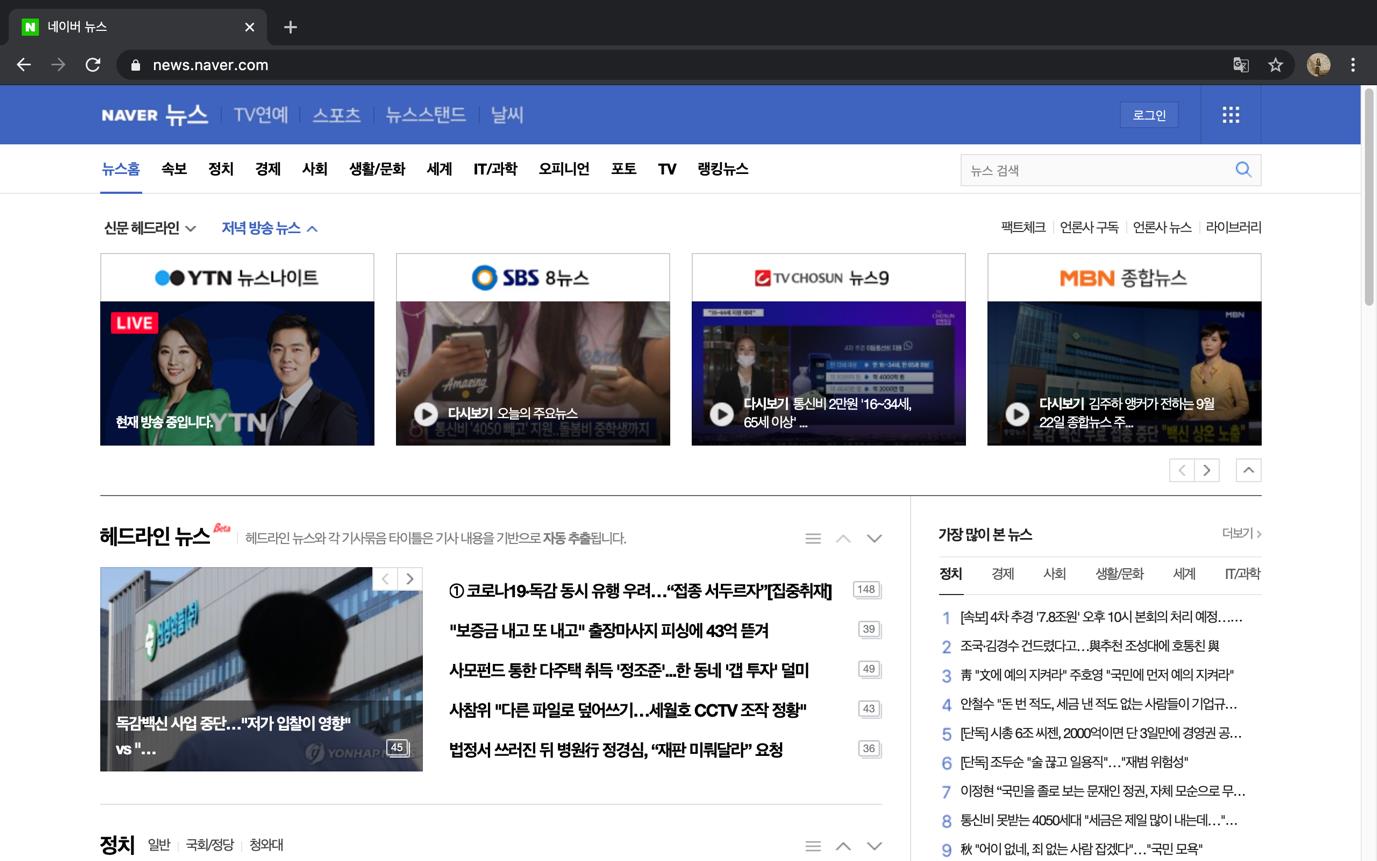This screenshot has height=861, width=1377.
Task: Open the 독감백신 headline photo
Action: coord(261,669)
